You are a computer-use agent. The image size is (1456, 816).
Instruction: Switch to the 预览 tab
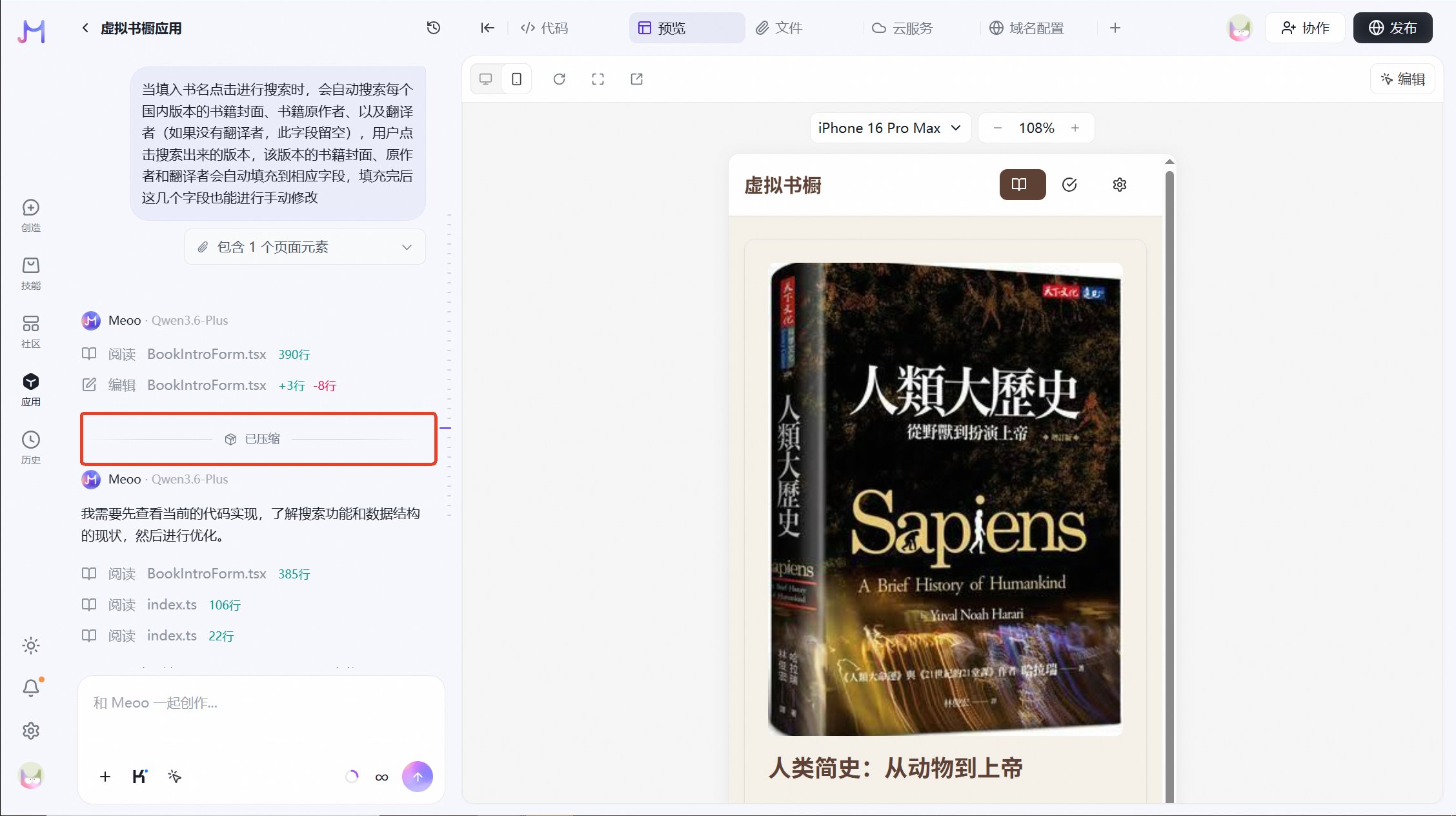687,28
